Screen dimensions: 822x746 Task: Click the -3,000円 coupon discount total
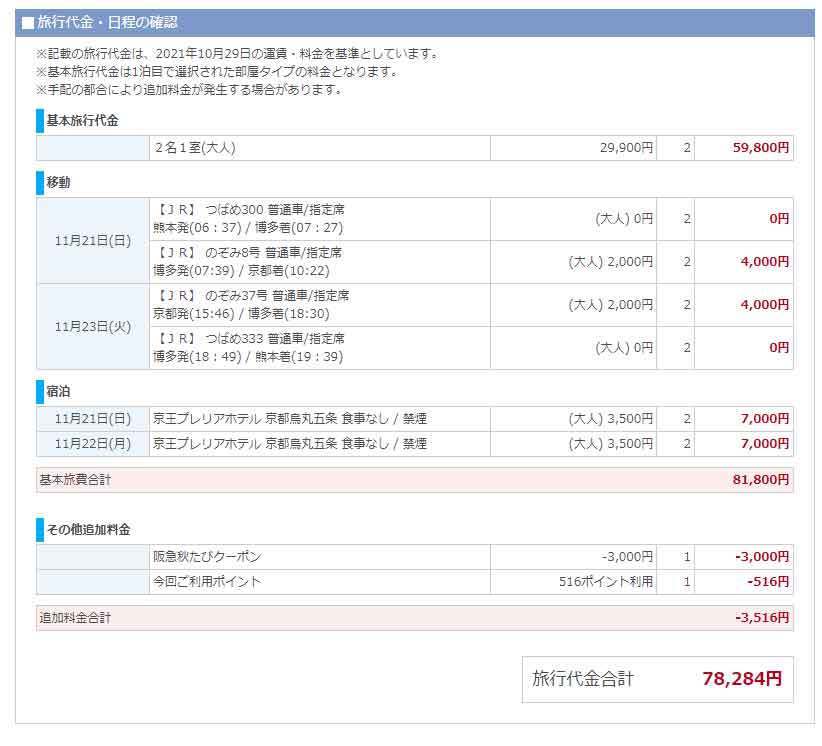762,557
